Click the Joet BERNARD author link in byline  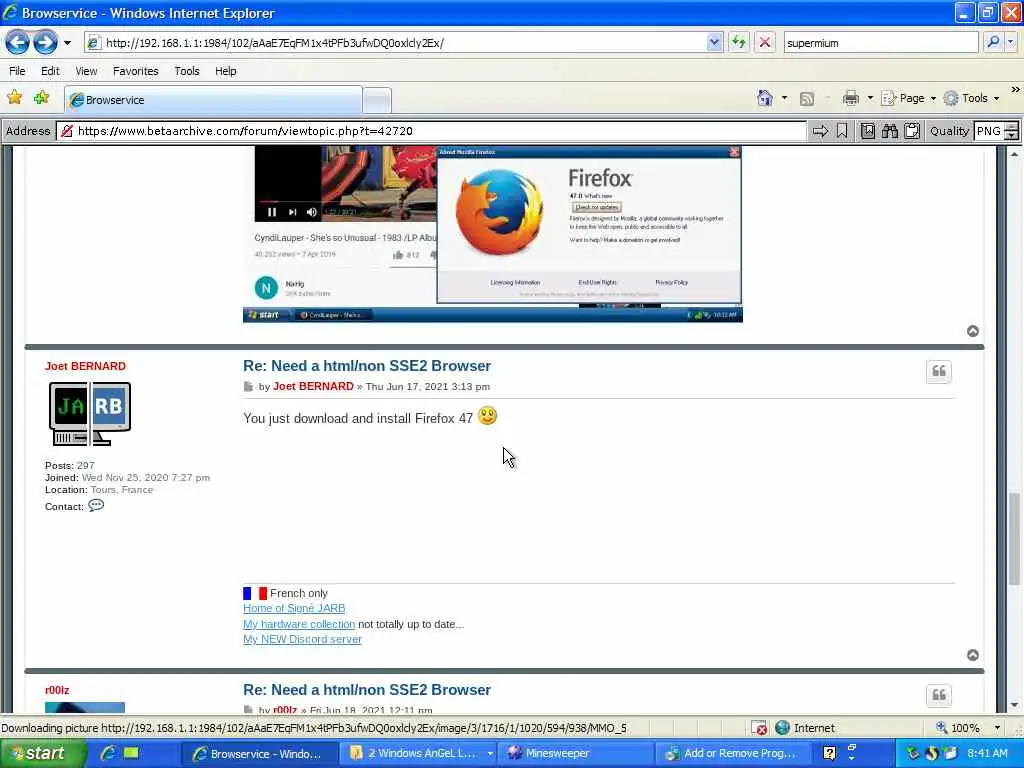point(313,387)
